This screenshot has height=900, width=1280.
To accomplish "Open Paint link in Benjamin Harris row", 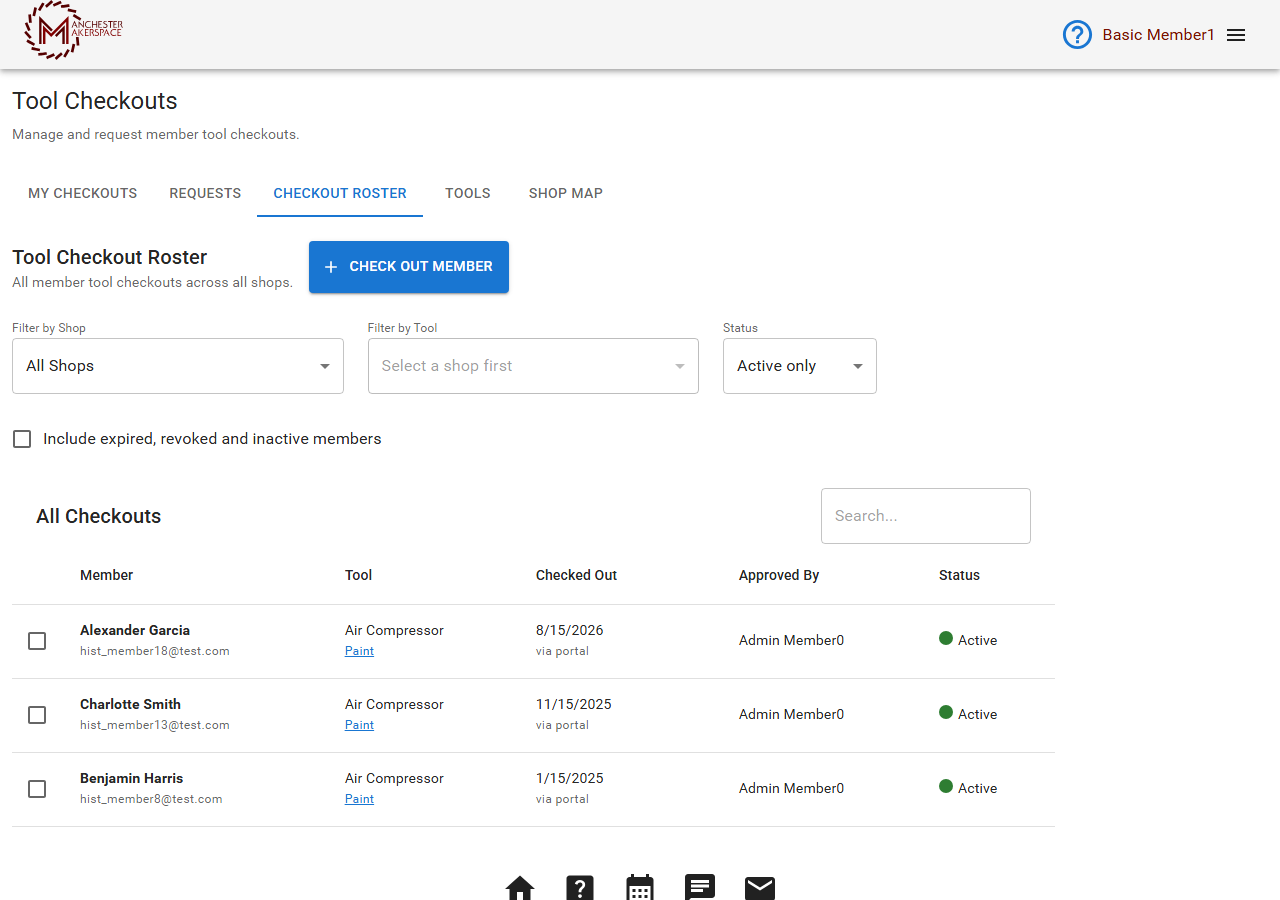I will 359,799.
